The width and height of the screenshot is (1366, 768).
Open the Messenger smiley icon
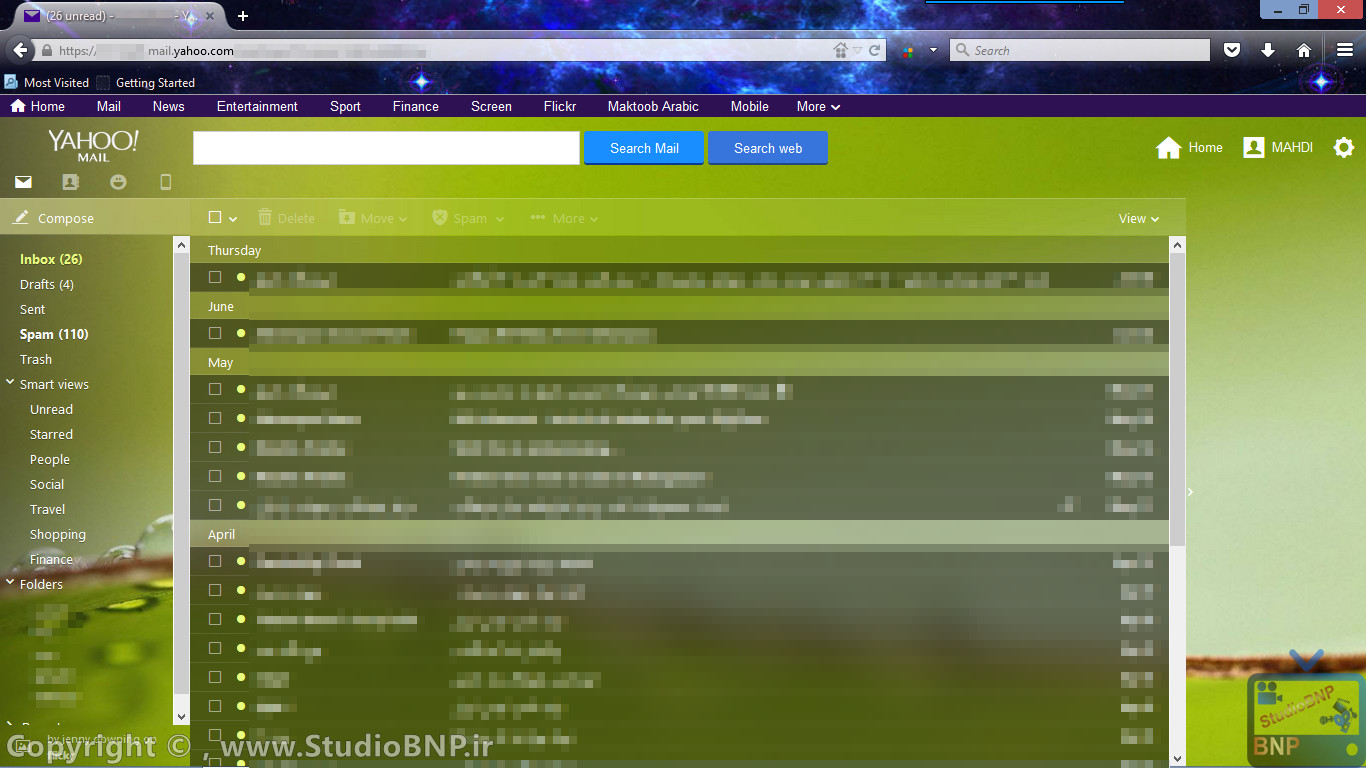pos(118,182)
